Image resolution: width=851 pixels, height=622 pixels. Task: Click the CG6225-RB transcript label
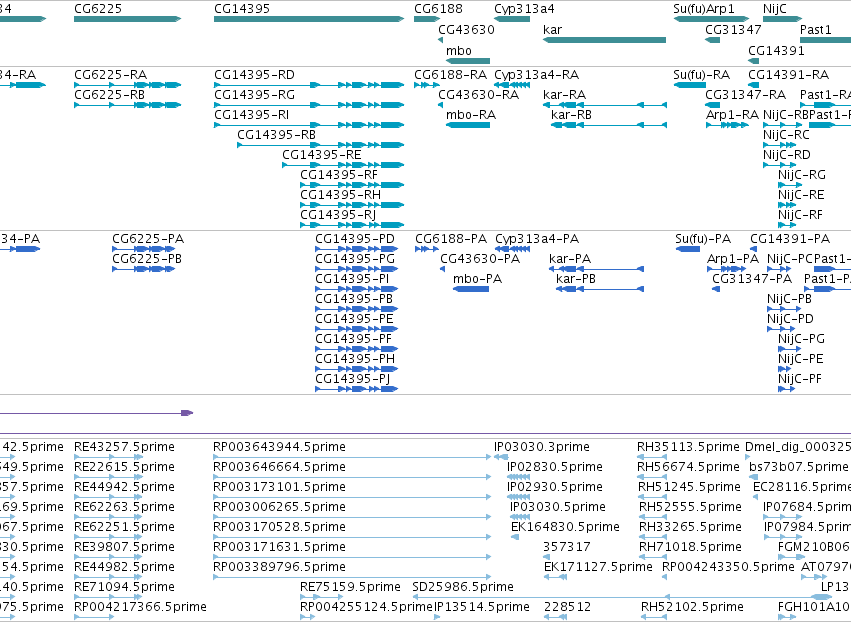click(110, 94)
